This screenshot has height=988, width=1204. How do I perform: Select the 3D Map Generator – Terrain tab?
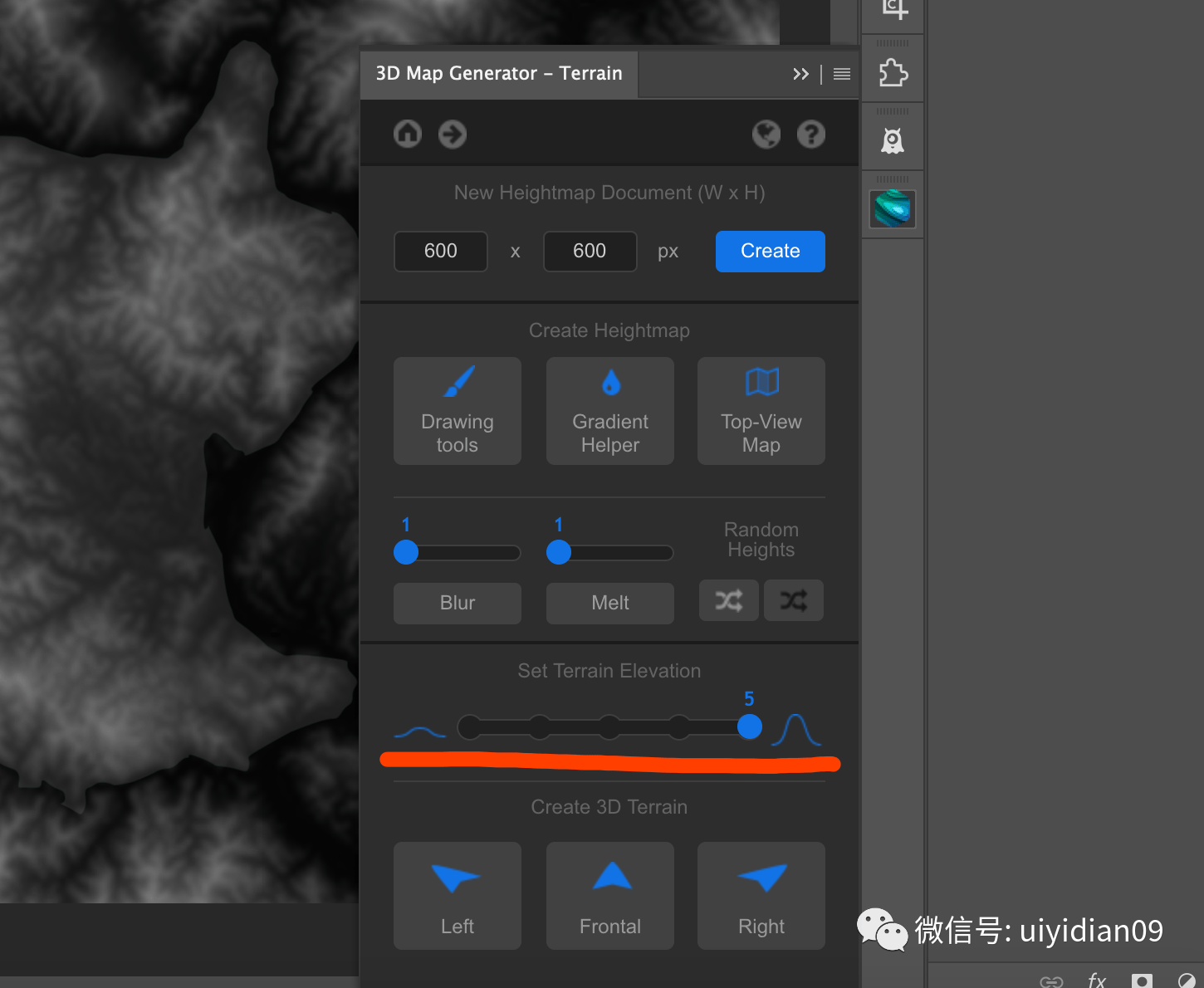499,74
